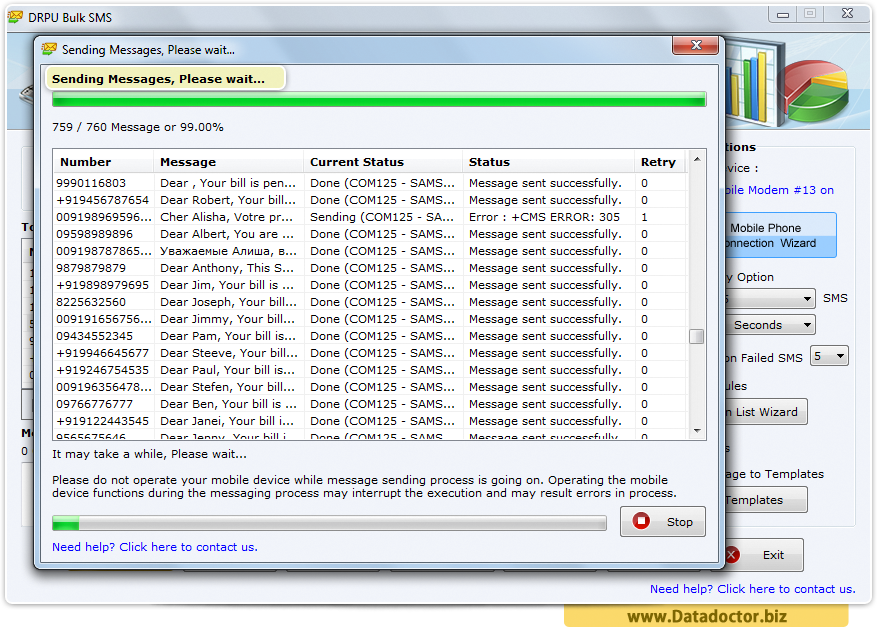The height and width of the screenshot is (627, 877).
Task: Click the Stop button
Action: (x=663, y=522)
